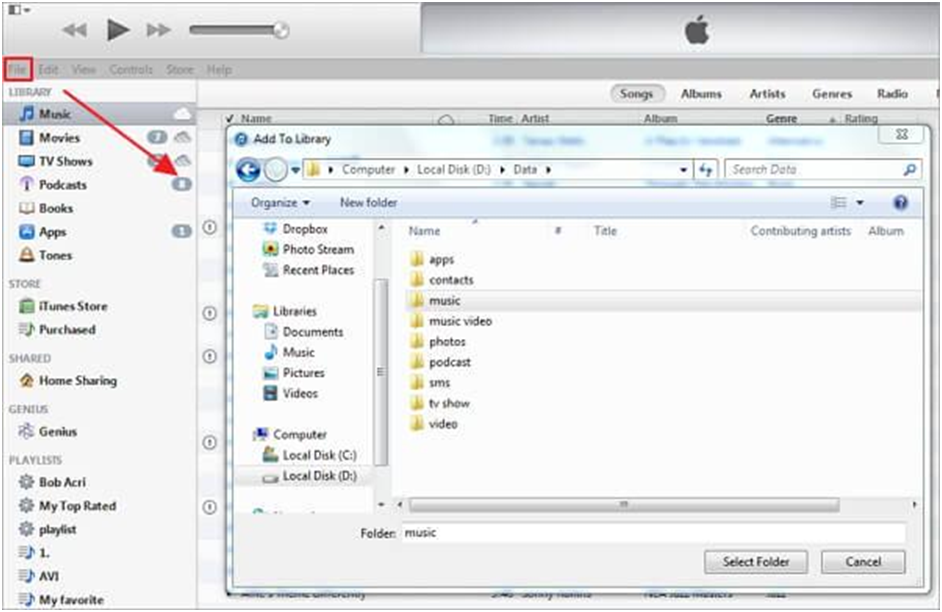Open the view options dropdown arrow

(x=860, y=202)
